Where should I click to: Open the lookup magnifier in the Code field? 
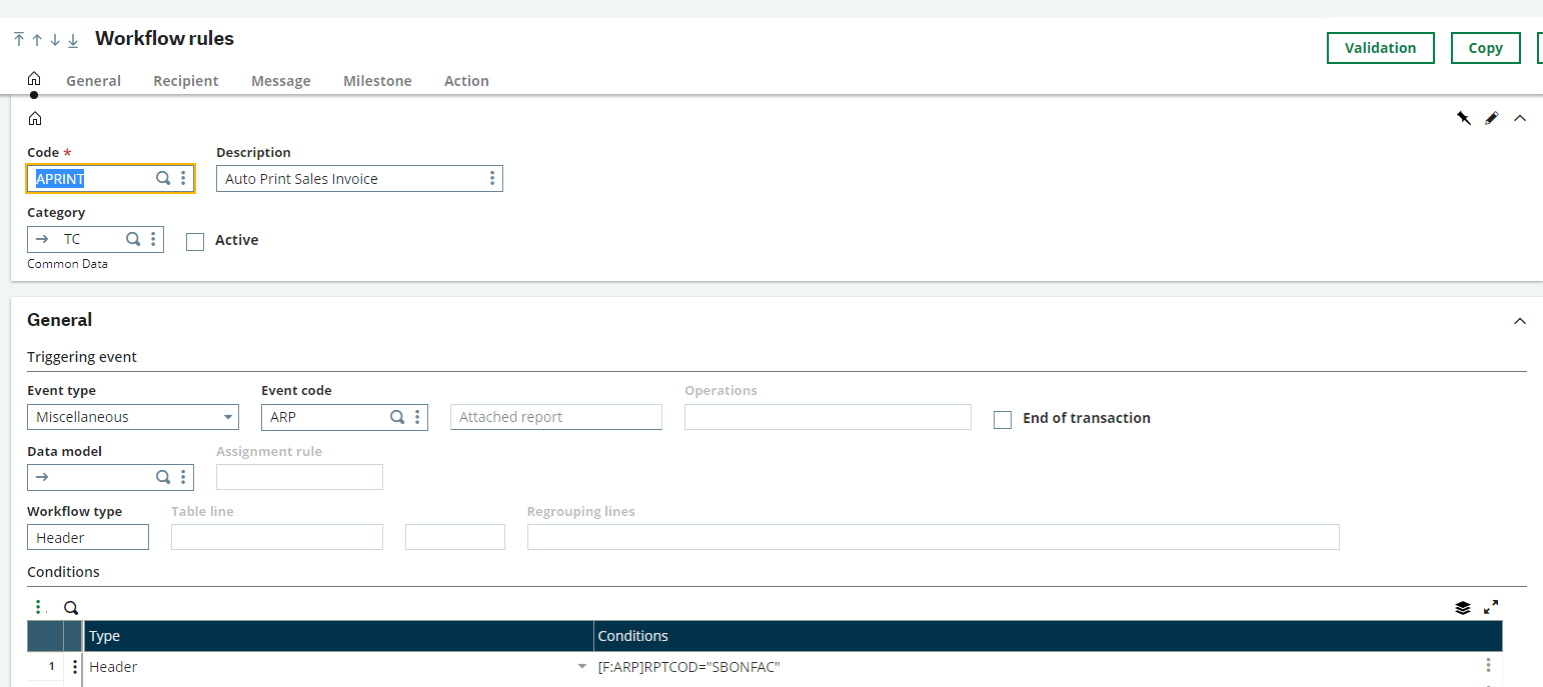pyautogui.click(x=163, y=178)
